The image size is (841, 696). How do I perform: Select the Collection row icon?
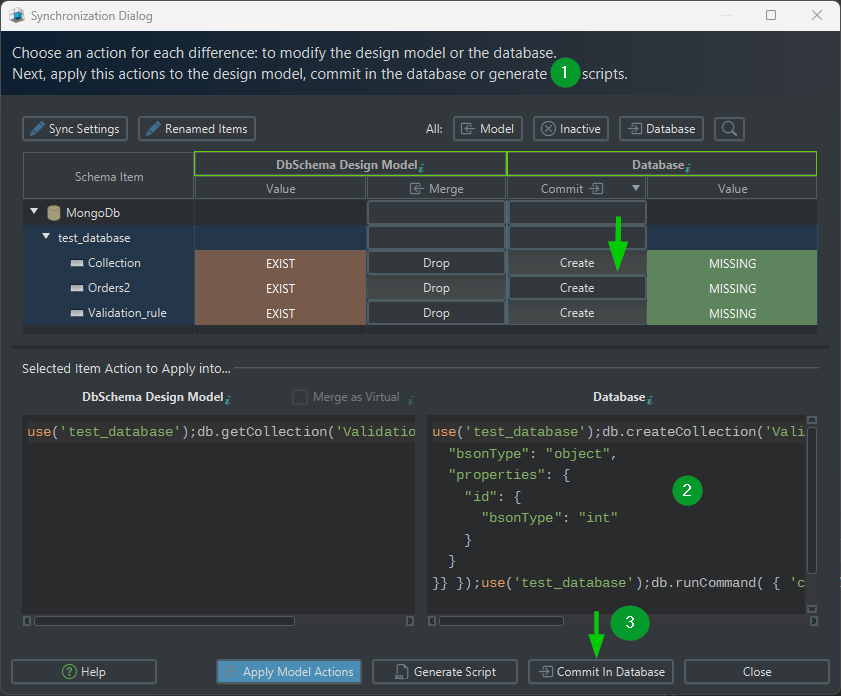tap(77, 263)
